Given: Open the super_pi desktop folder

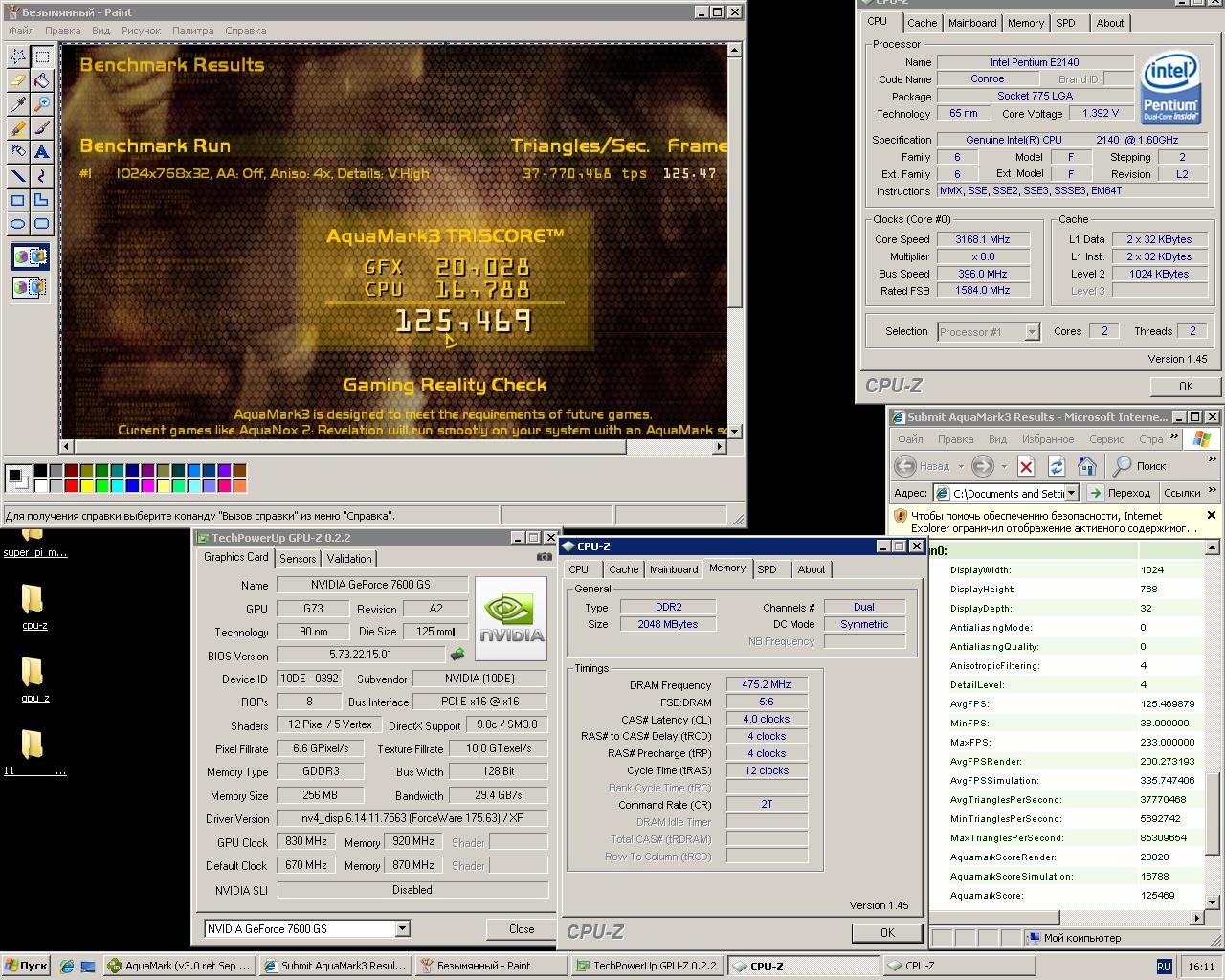Looking at the screenshot, I should pos(34,544).
